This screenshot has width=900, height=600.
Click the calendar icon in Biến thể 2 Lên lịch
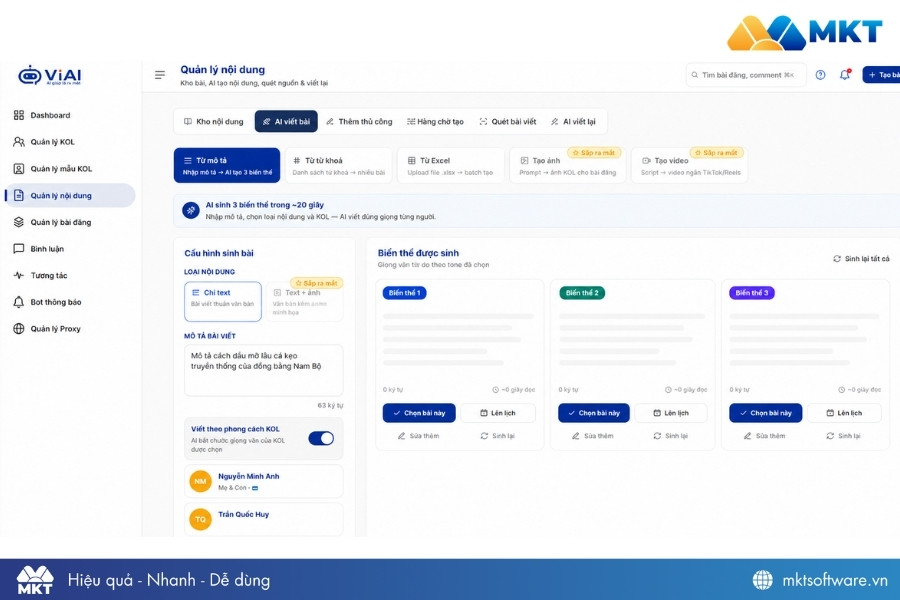pyautogui.click(x=657, y=413)
